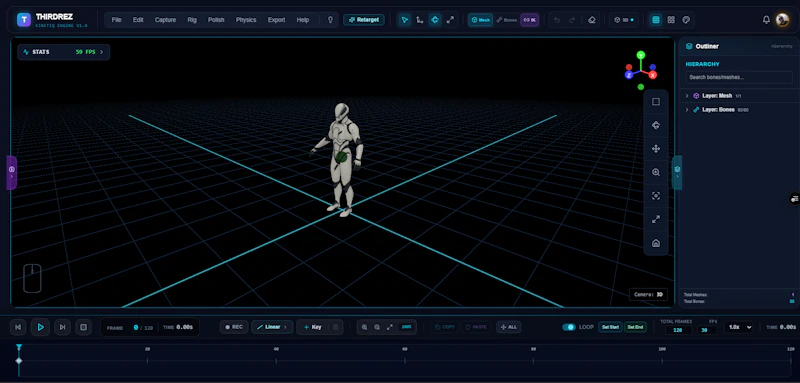Click the Thirdrez logo icon
This screenshot has width=800, height=383.
(23, 20)
